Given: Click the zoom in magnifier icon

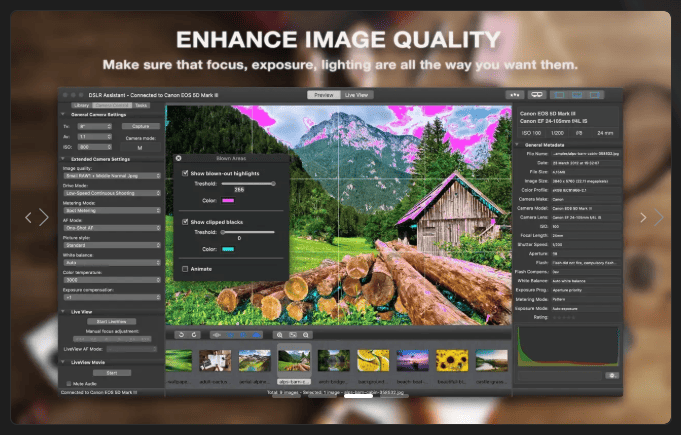Looking at the screenshot, I should [279, 335].
